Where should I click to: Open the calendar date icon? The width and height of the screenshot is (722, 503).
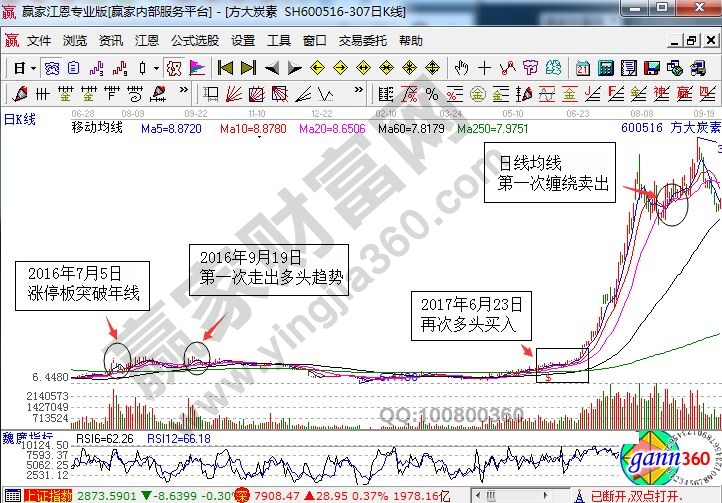(x=583, y=68)
